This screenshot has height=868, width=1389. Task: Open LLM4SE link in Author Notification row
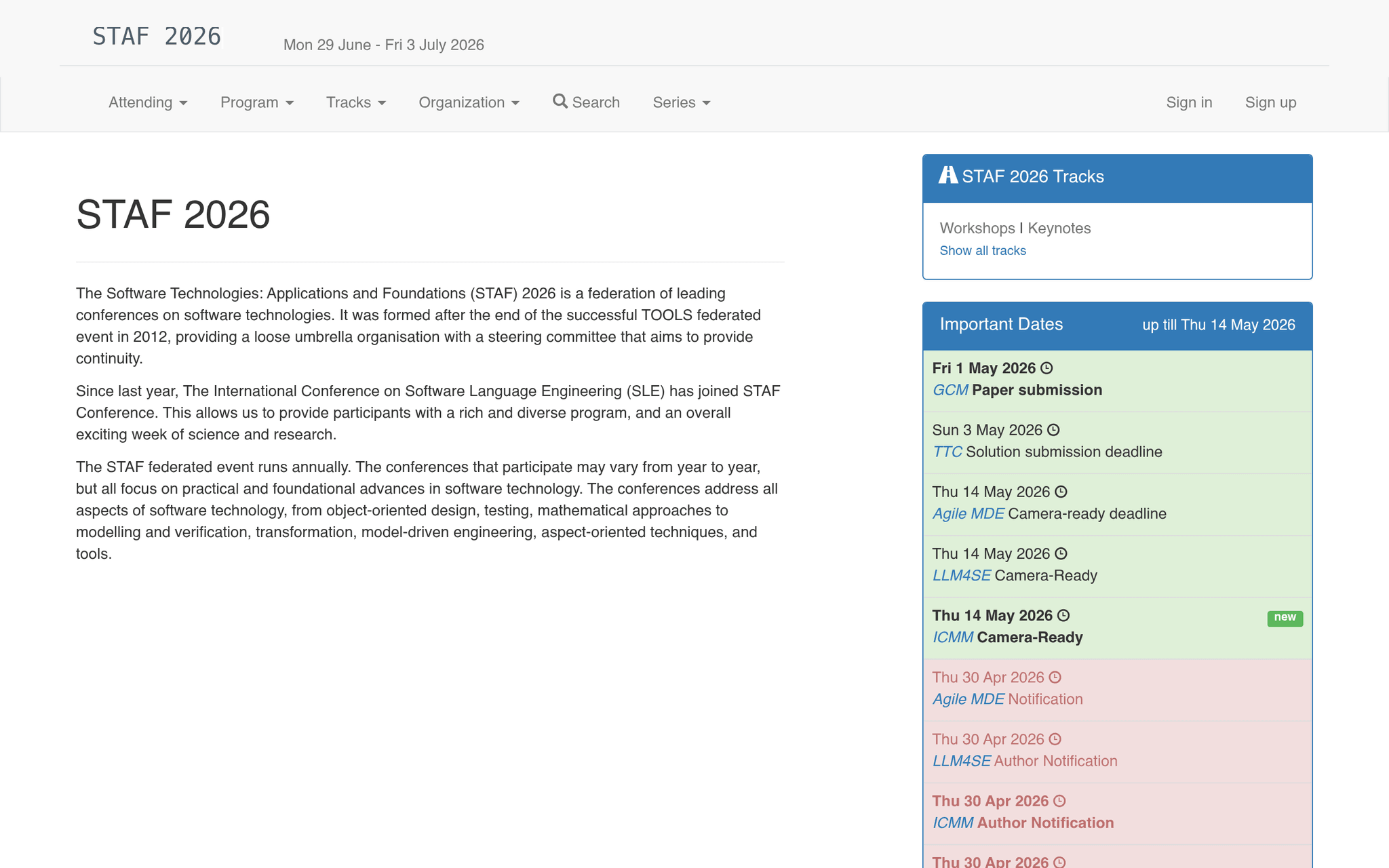point(961,760)
